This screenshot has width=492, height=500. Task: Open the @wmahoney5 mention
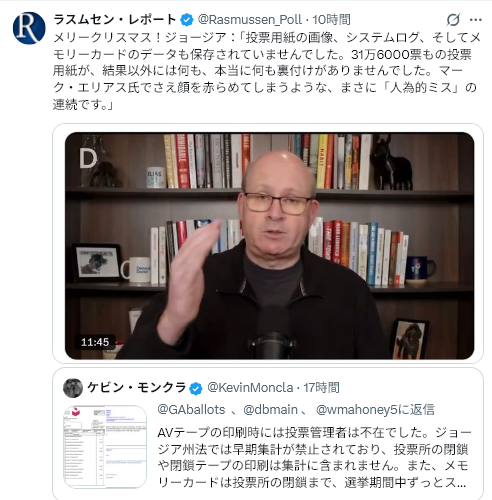click(357, 410)
